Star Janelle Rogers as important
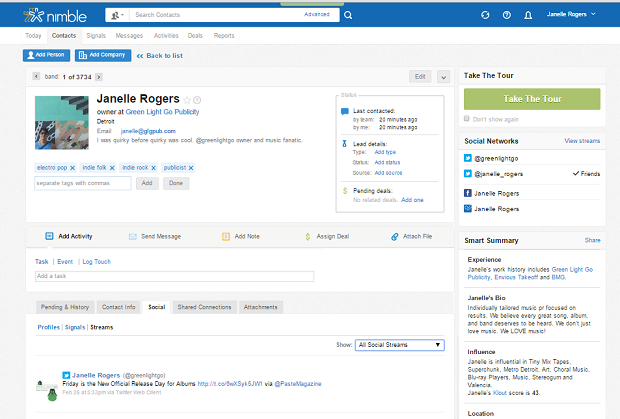 (x=187, y=100)
